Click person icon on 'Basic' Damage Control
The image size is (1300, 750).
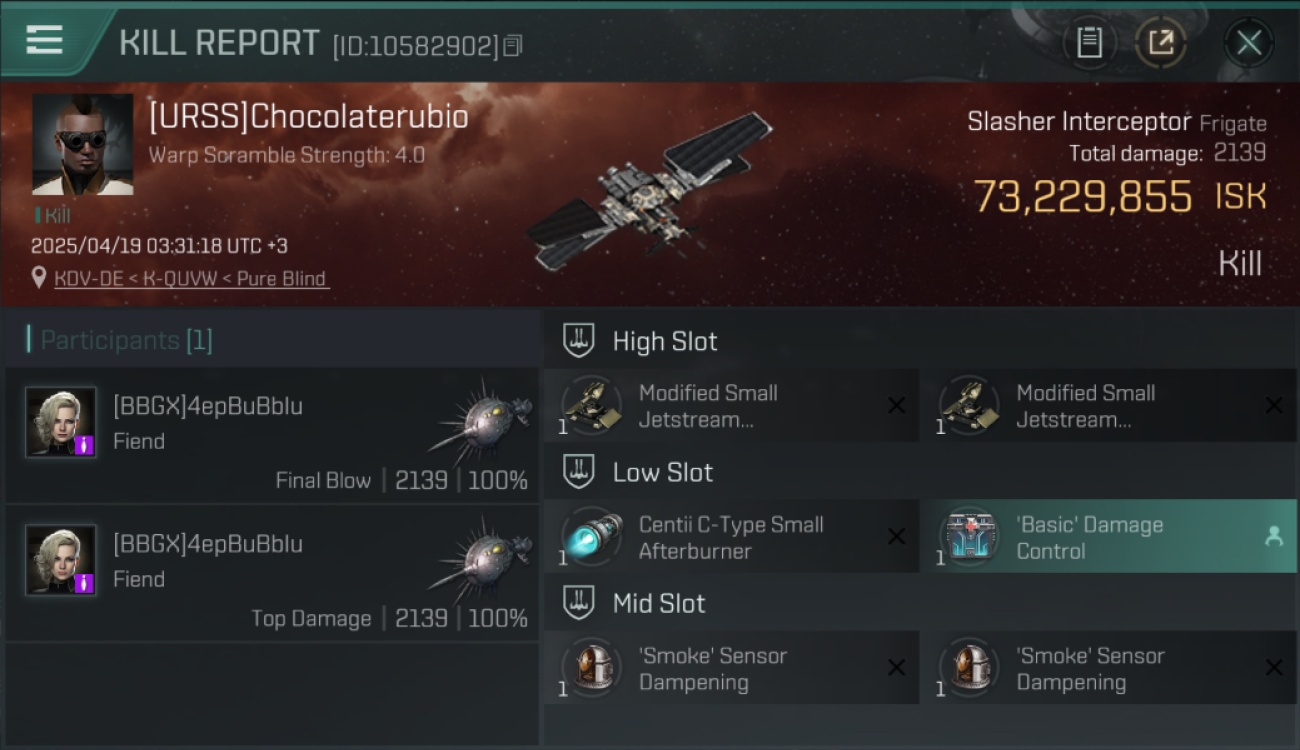tap(1274, 536)
